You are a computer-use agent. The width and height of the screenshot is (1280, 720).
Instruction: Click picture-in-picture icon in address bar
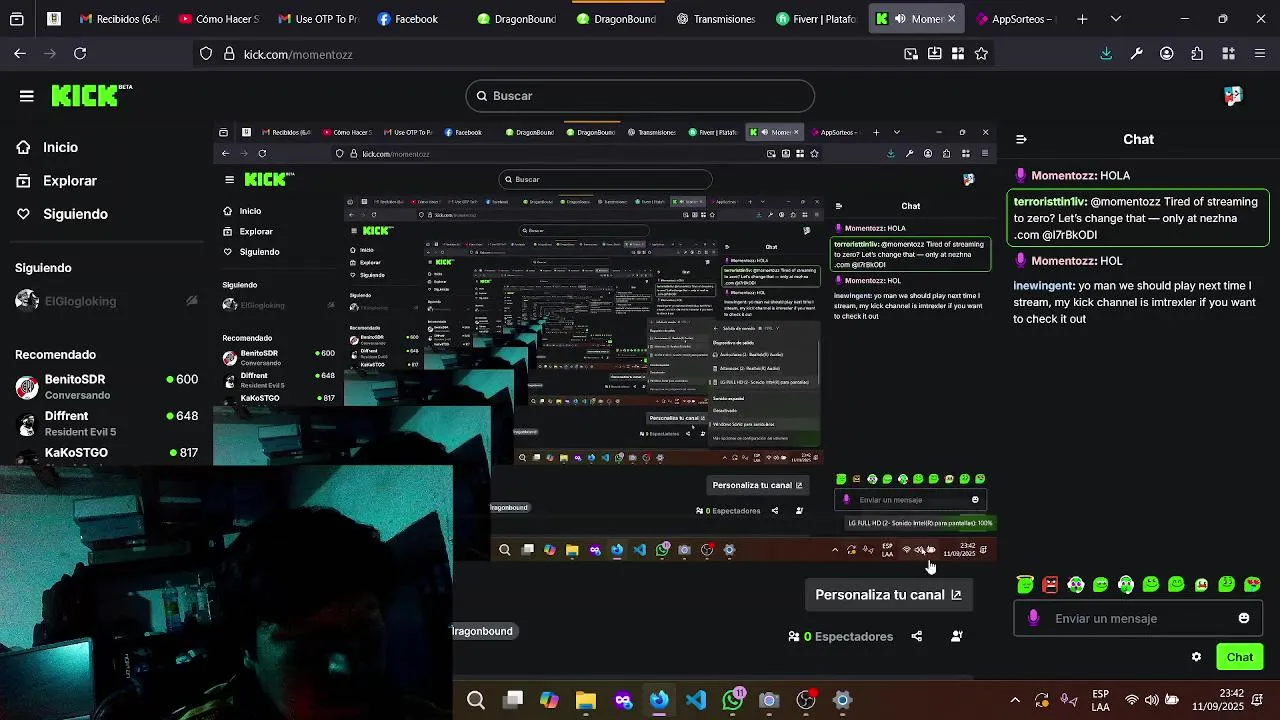[x=911, y=54]
